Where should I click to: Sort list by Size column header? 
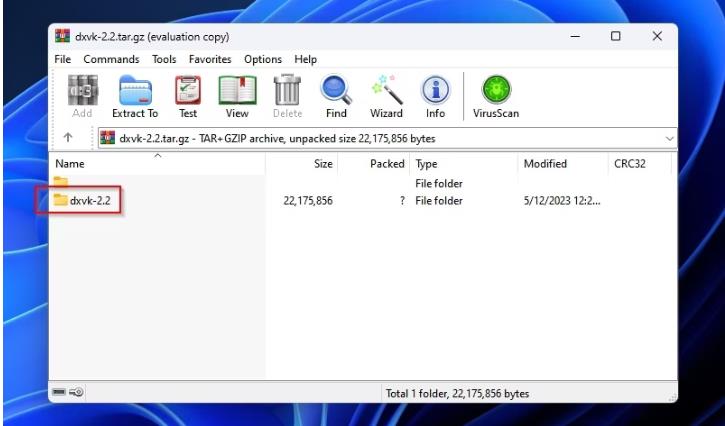[301, 164]
